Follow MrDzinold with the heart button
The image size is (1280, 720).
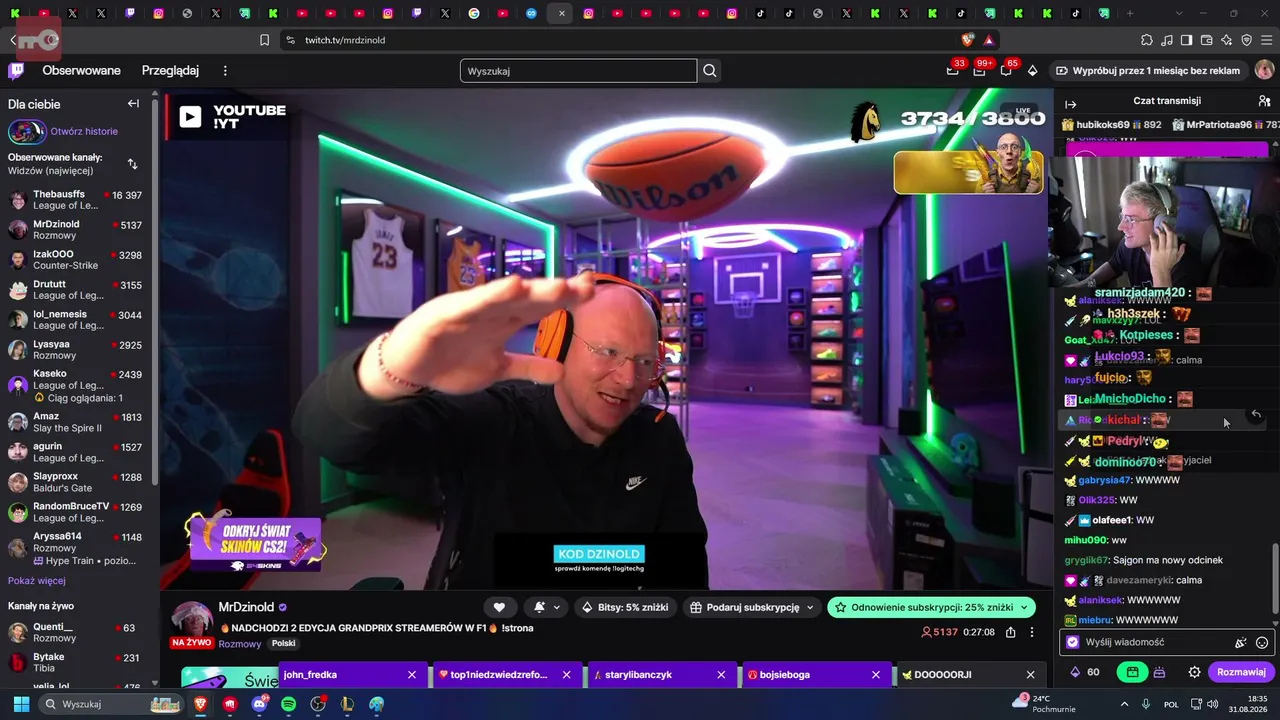[x=499, y=607]
